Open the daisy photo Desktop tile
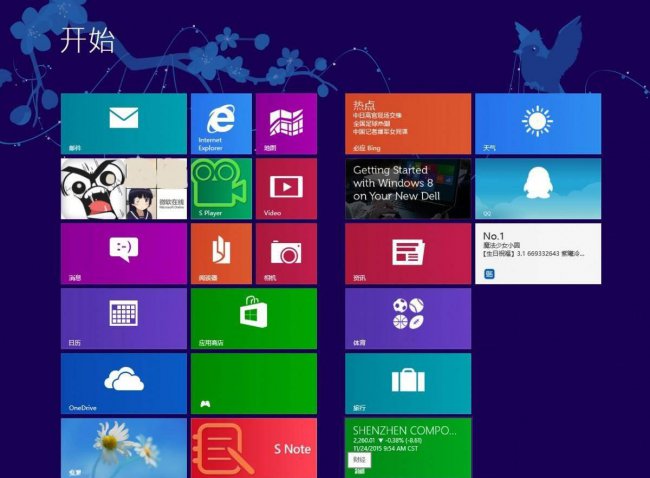Image resolution: width=650 pixels, height=478 pixels. click(x=124, y=448)
